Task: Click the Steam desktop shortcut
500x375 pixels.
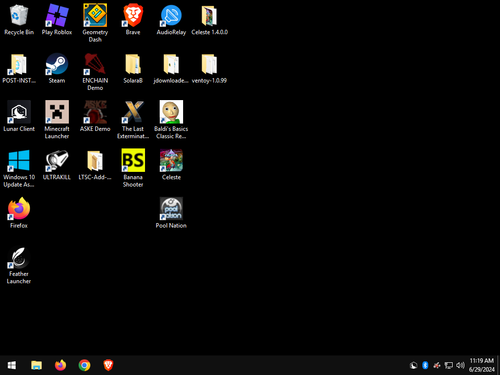Action: coord(57,68)
